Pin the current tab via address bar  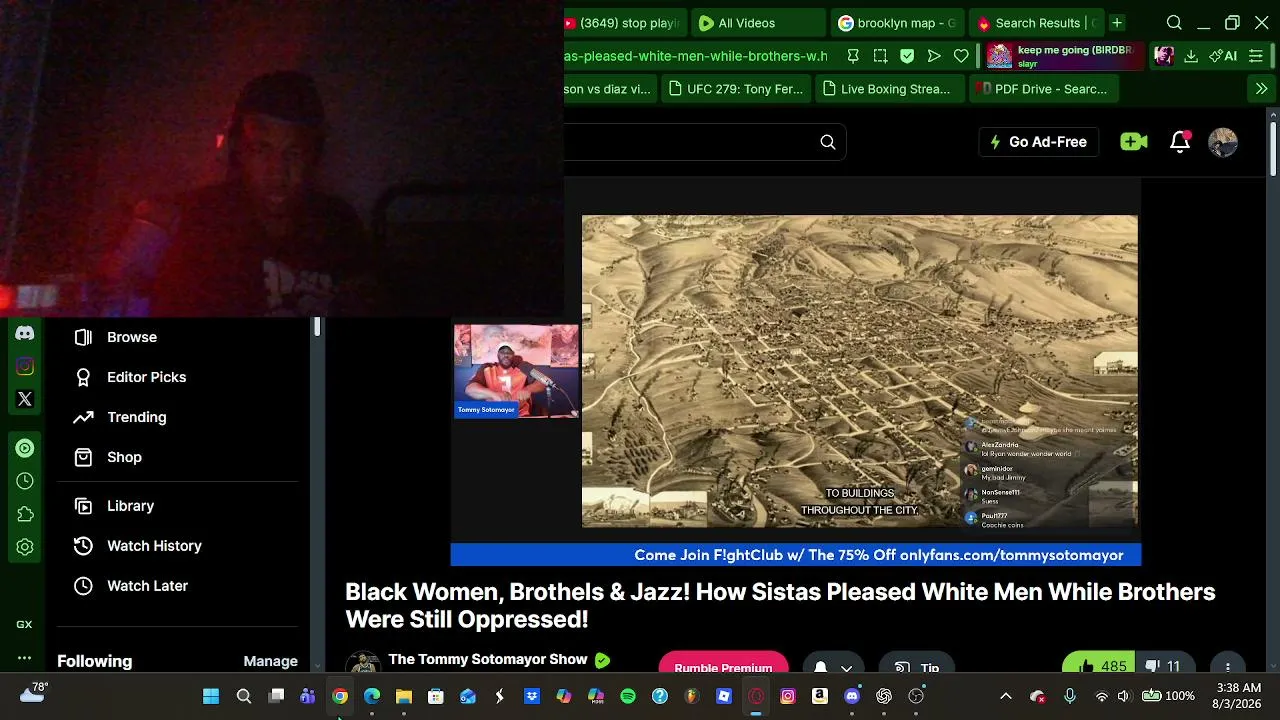pyautogui.click(x=853, y=56)
